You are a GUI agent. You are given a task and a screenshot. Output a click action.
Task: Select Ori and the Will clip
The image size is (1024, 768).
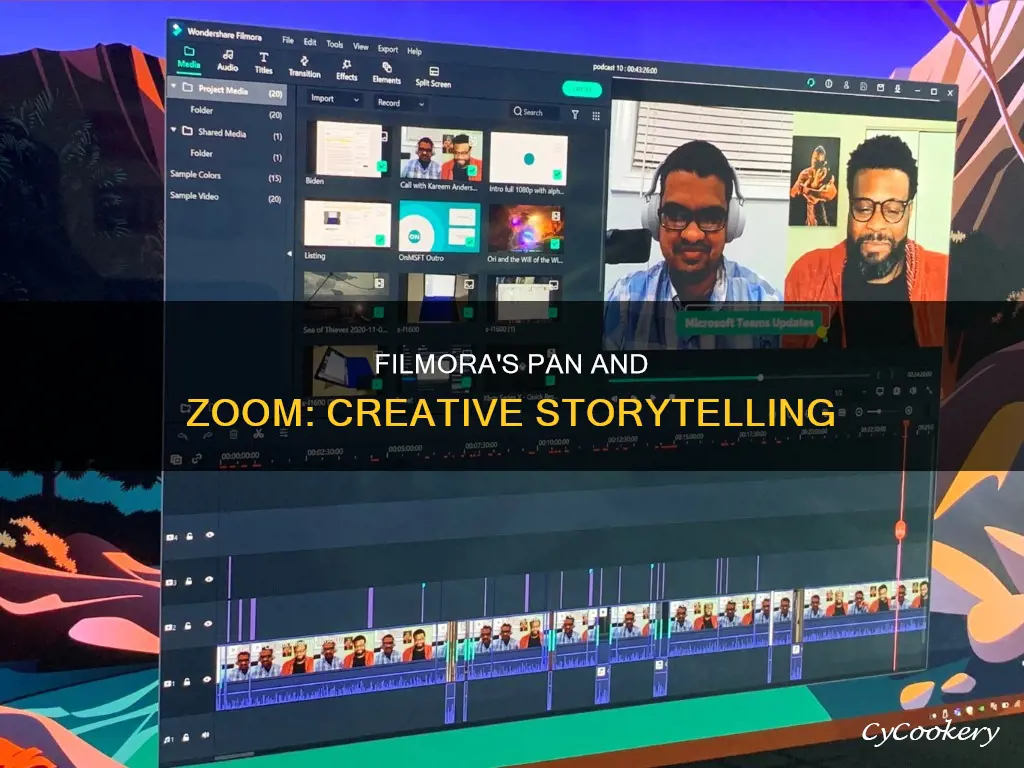[x=525, y=229]
